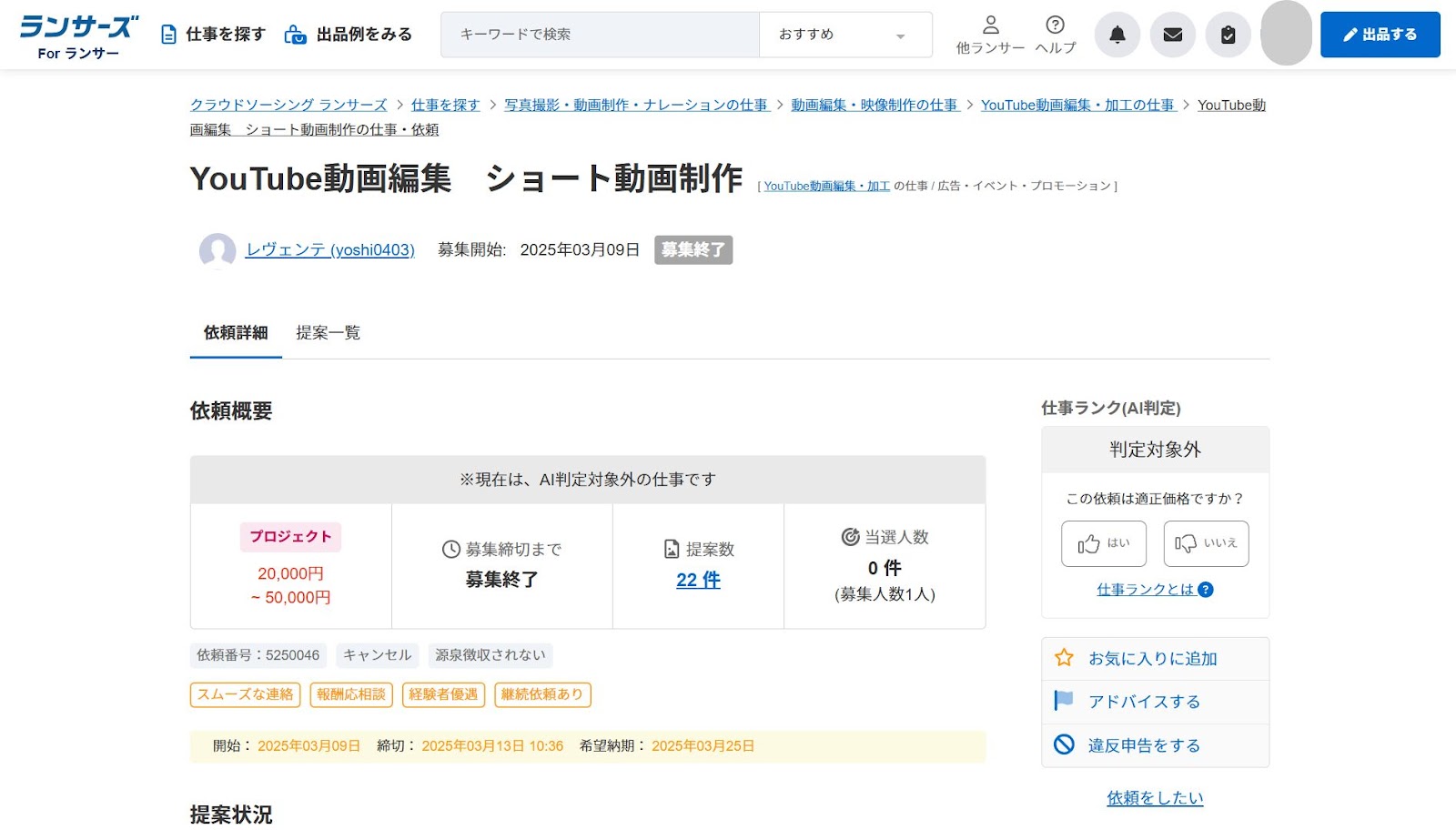Click the スムーズな連絡 tag
This screenshot has width=1456, height=830.
coord(246,695)
